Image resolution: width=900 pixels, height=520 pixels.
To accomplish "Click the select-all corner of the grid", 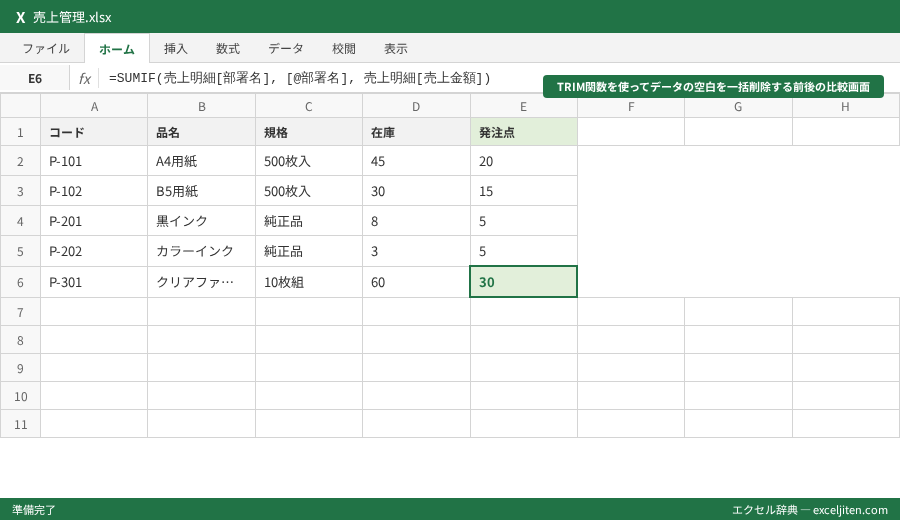I will click(x=20, y=106).
